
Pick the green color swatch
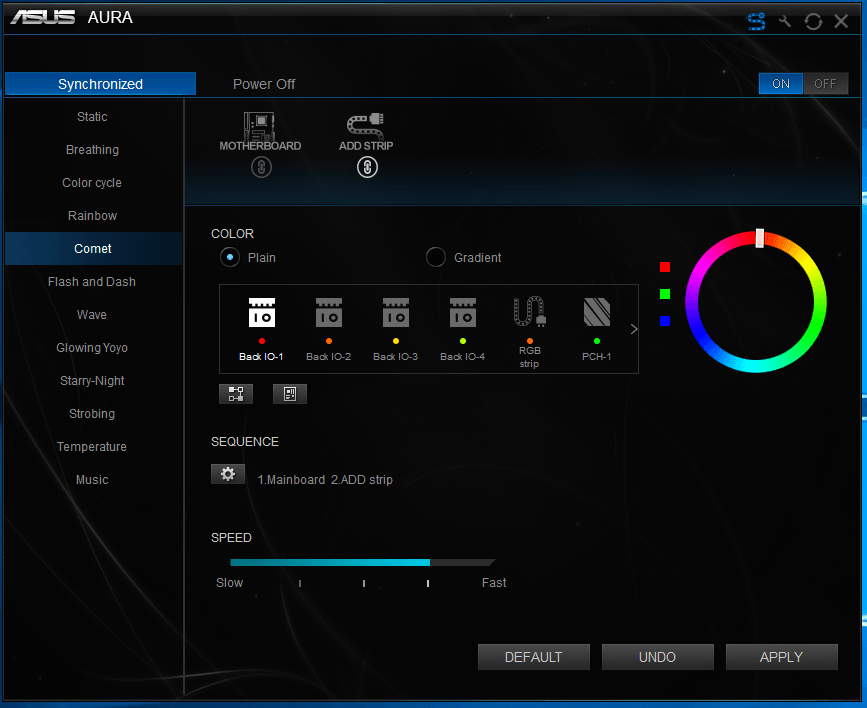[665, 294]
